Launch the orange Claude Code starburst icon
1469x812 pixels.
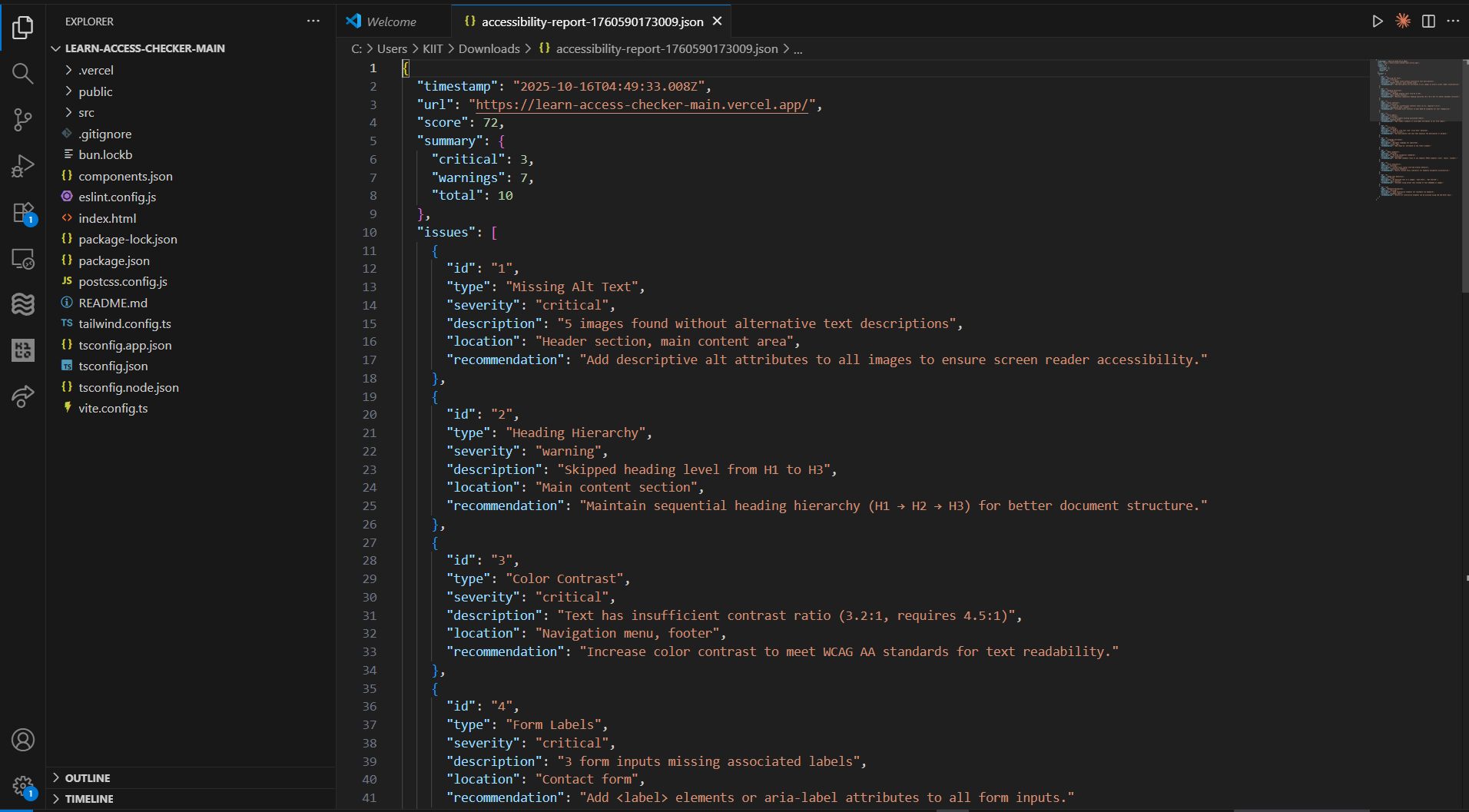click(1403, 22)
